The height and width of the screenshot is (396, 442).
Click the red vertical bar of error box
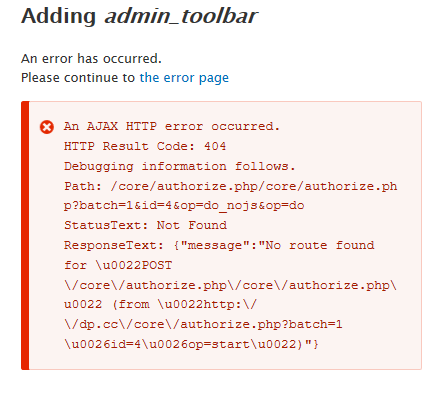[25, 235]
